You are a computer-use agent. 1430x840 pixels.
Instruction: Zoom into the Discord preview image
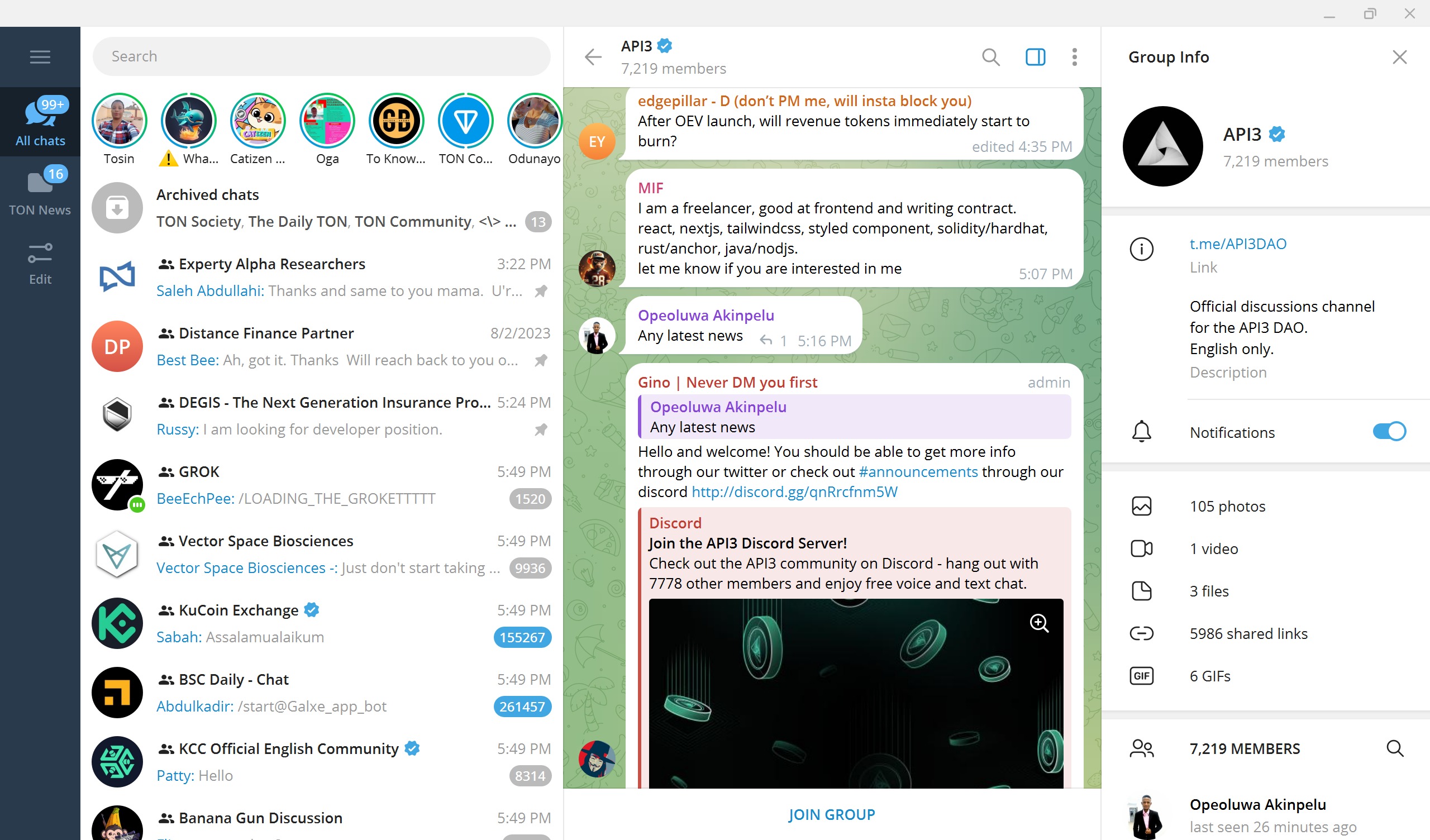pyautogui.click(x=1038, y=623)
